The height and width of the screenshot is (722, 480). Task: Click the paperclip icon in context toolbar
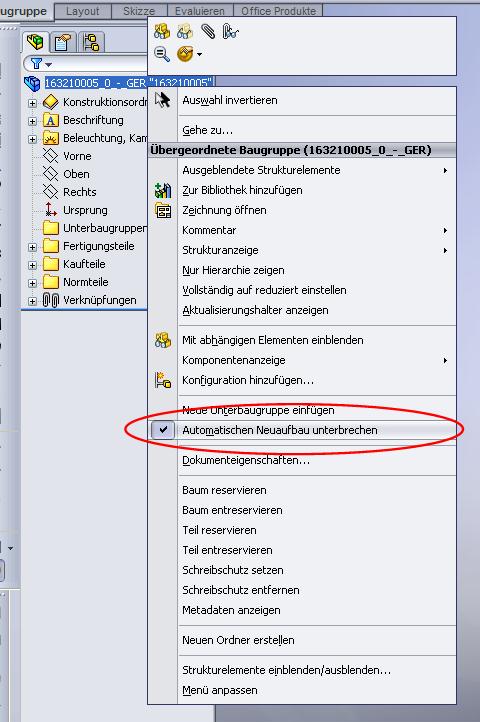208,32
